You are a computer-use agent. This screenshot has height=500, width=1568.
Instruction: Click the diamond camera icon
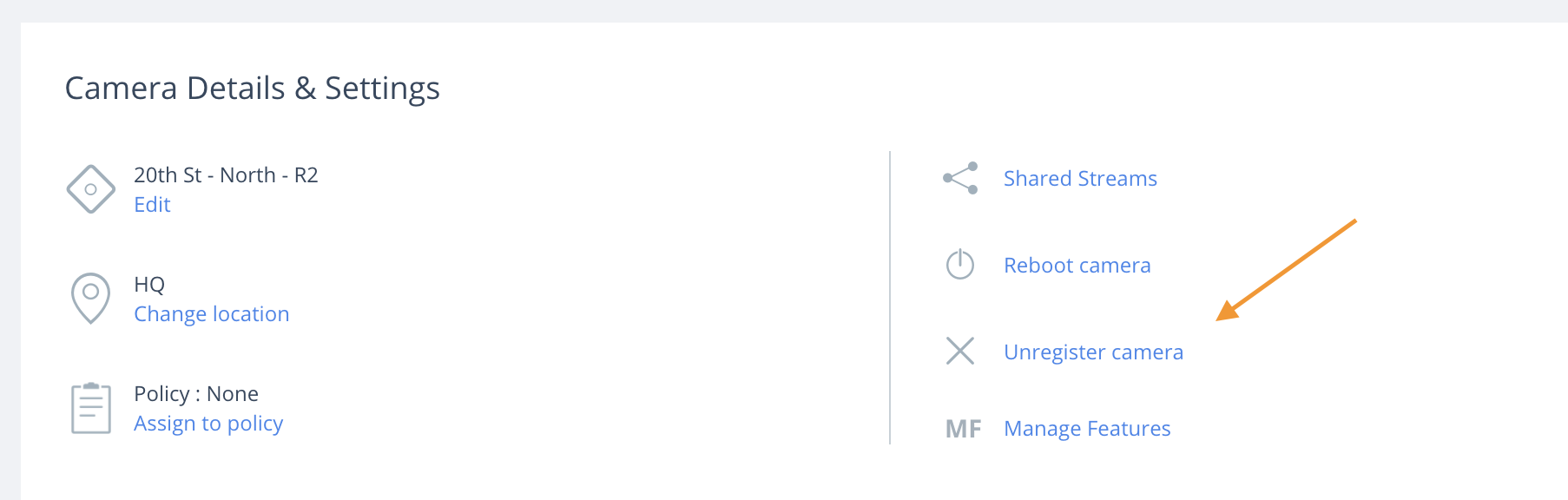[91, 189]
